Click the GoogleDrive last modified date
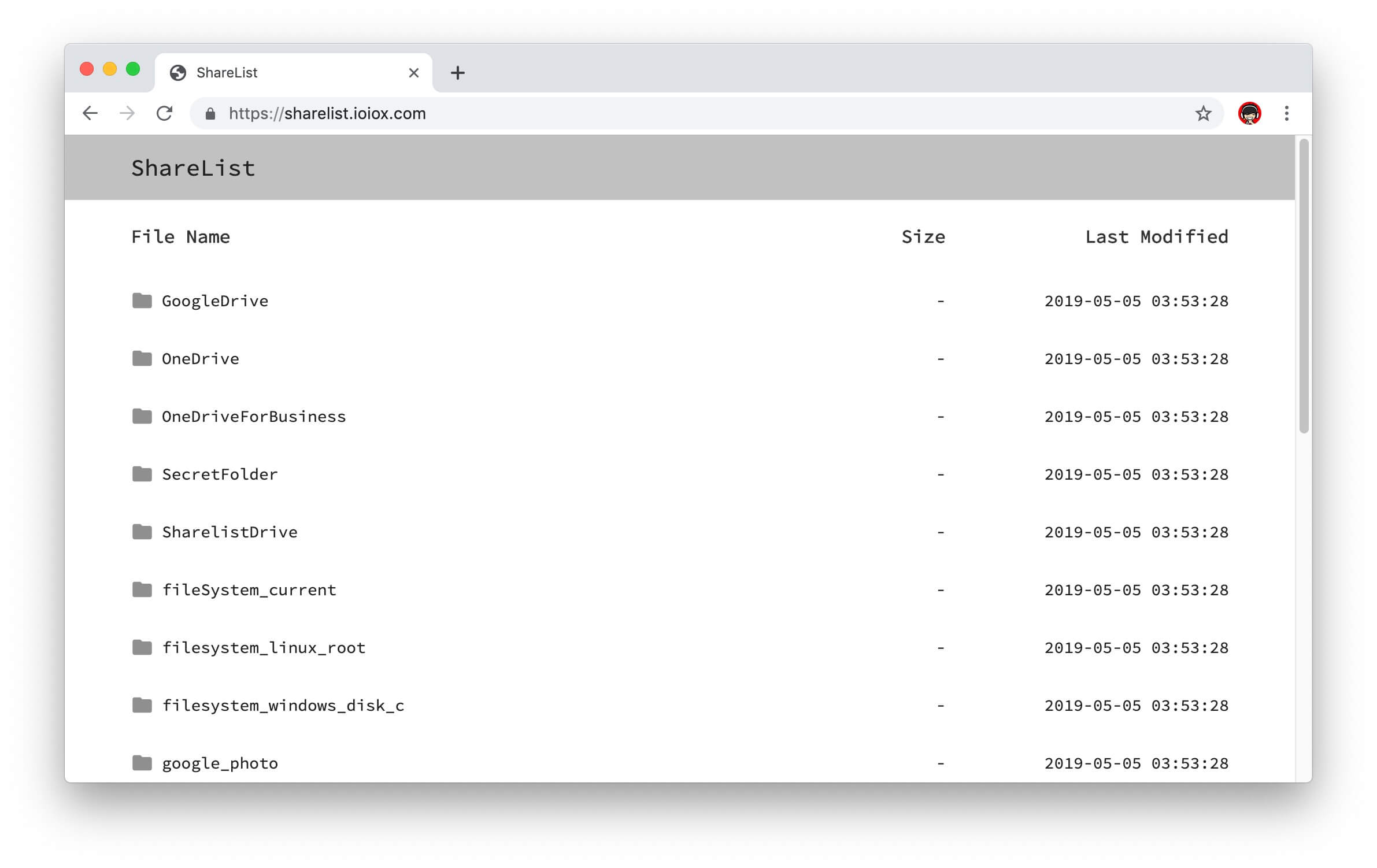 pos(1137,301)
